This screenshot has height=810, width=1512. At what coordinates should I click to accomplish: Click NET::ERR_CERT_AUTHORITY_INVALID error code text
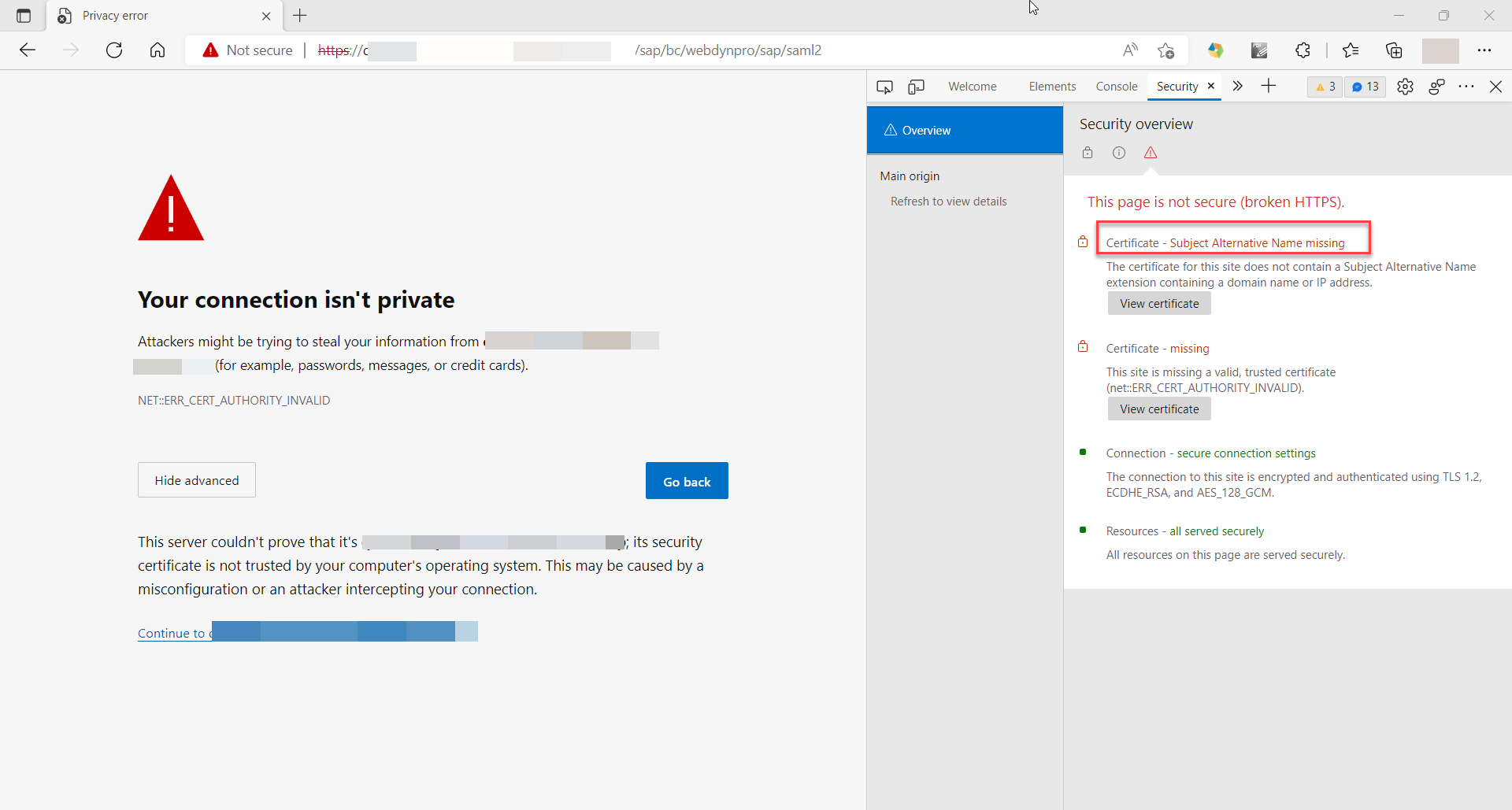[x=234, y=401]
